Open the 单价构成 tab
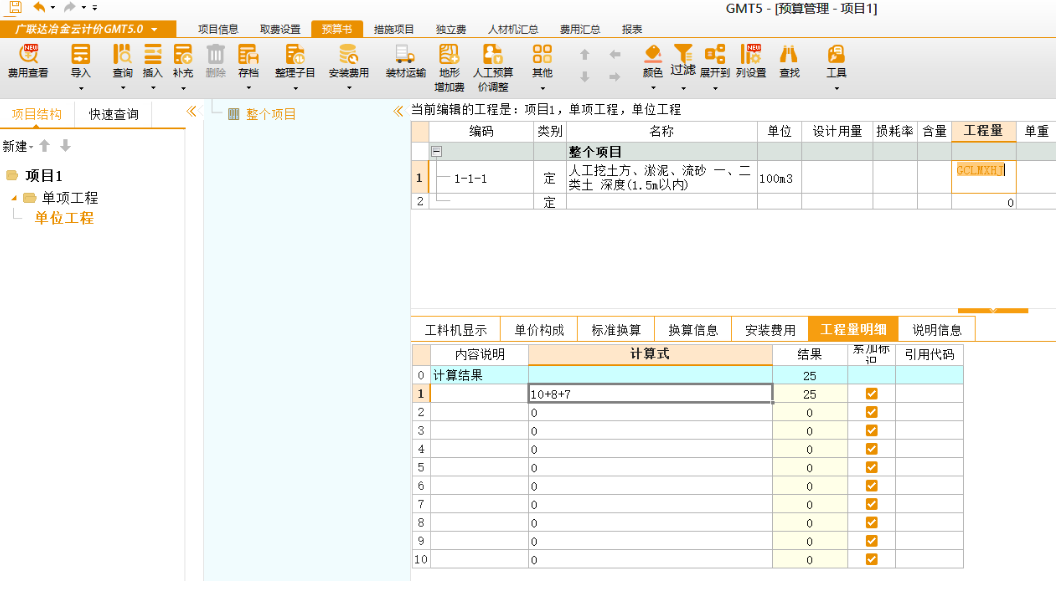The image size is (1057, 589). tap(539, 330)
